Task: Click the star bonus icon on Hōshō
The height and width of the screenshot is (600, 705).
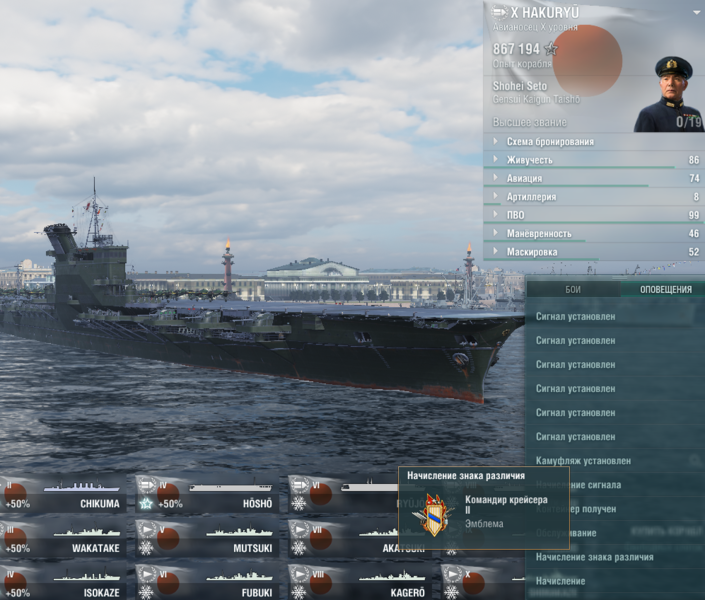Action: pyautogui.click(x=146, y=501)
